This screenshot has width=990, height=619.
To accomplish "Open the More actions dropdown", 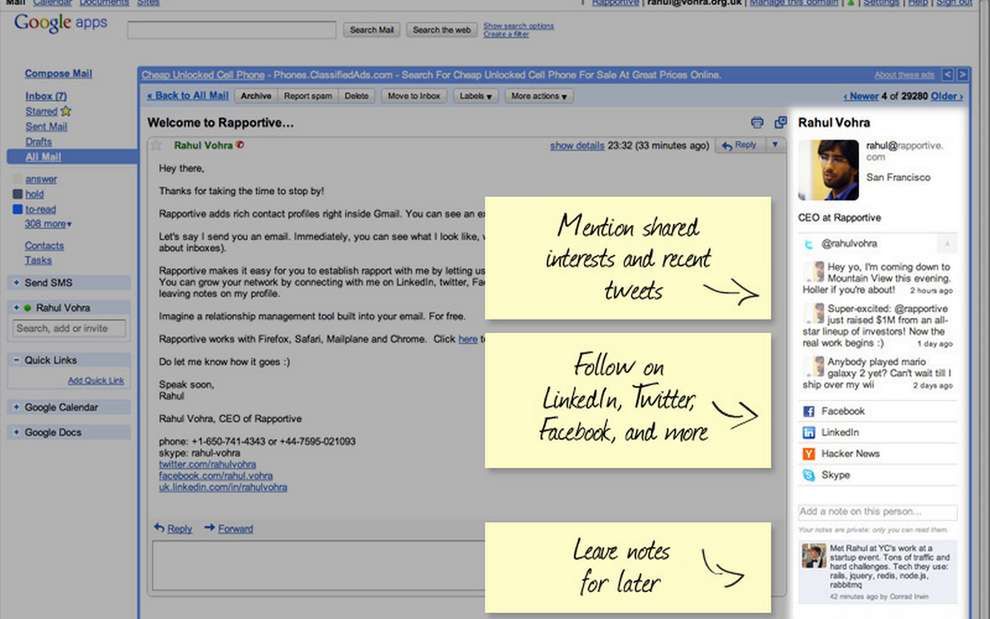I will click(x=539, y=96).
